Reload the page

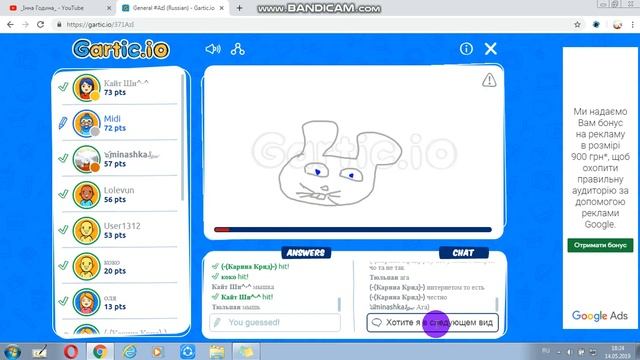pyautogui.click(x=40, y=24)
